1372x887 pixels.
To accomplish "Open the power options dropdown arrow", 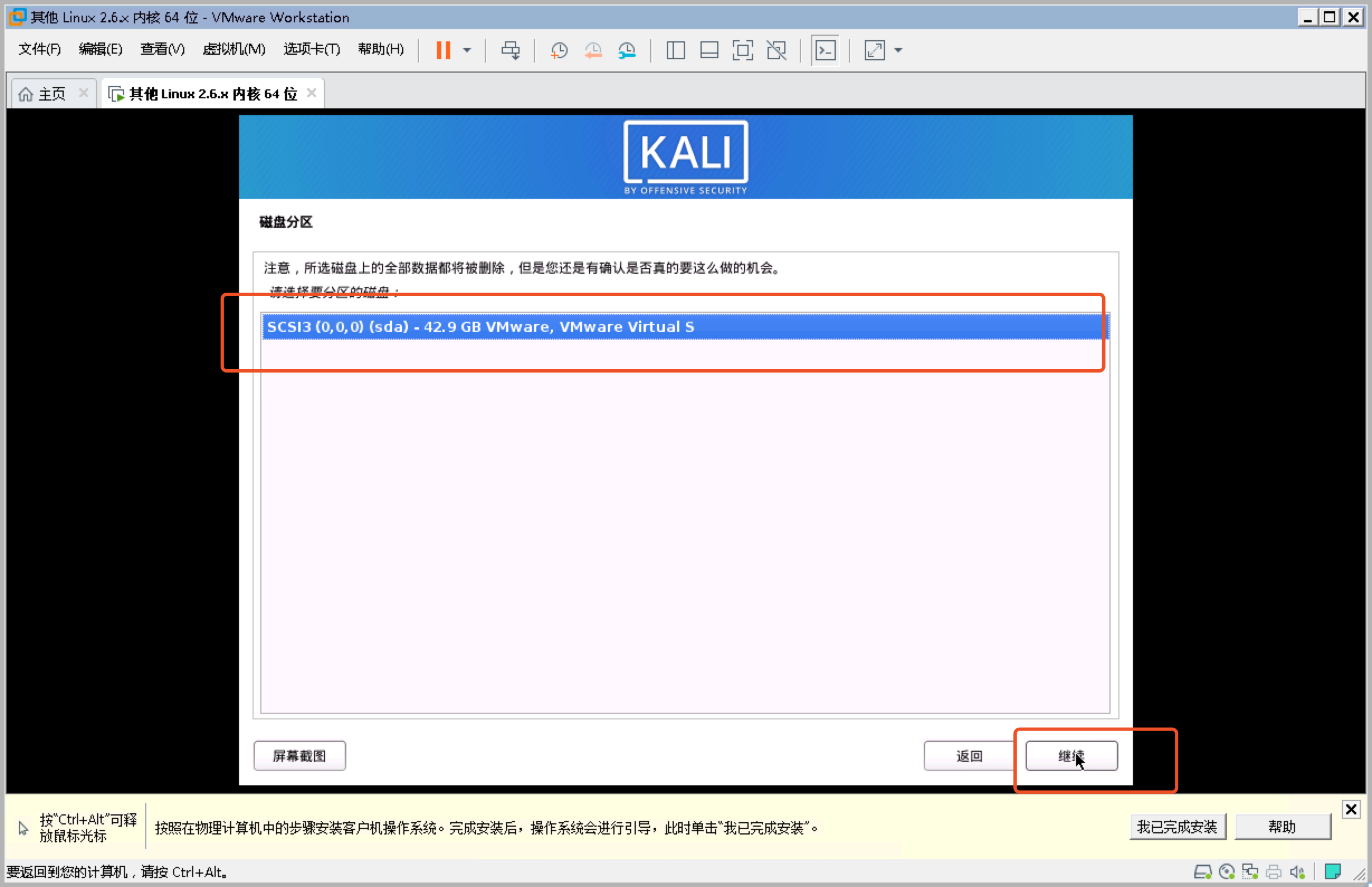I will coord(467,50).
